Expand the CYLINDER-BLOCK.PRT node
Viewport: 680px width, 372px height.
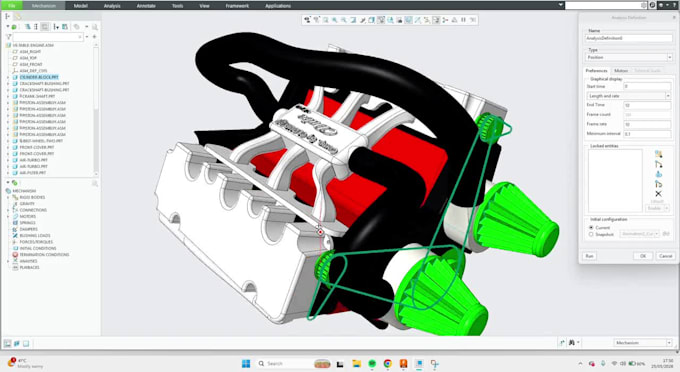[8, 77]
